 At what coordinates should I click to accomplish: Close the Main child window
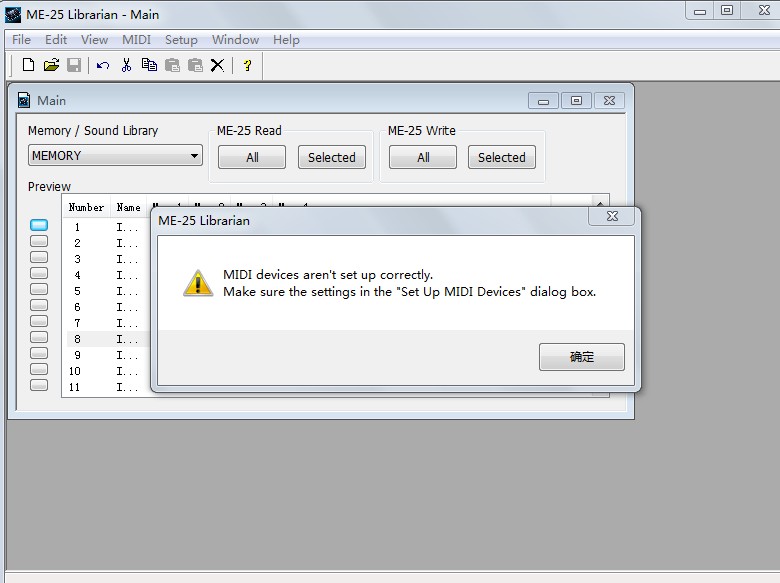609,100
